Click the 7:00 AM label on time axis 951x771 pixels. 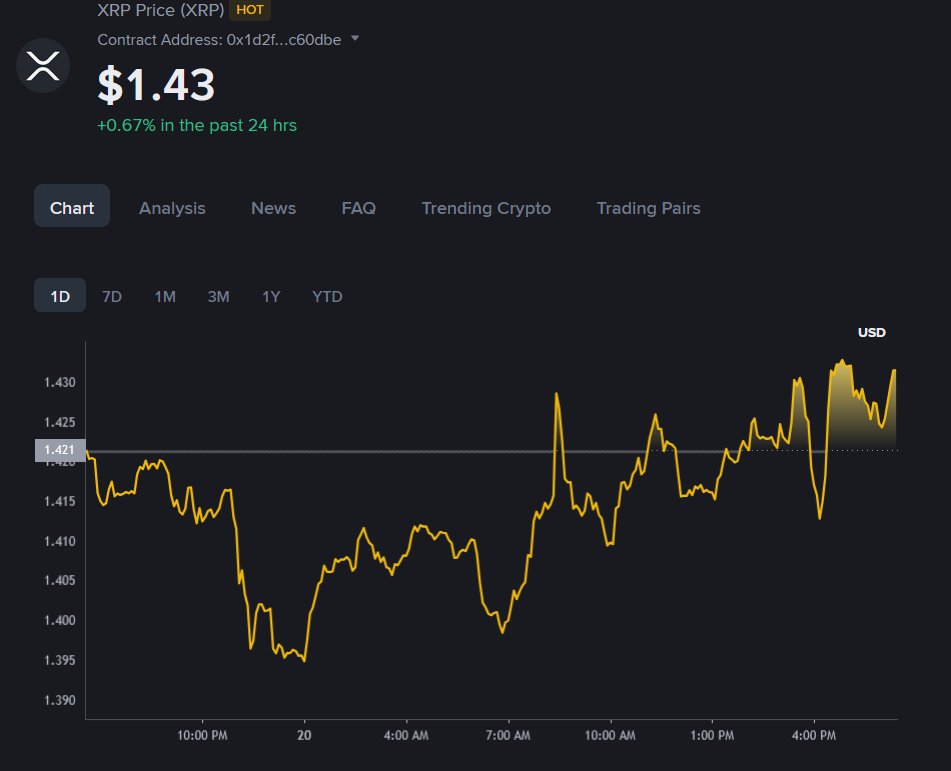507,735
